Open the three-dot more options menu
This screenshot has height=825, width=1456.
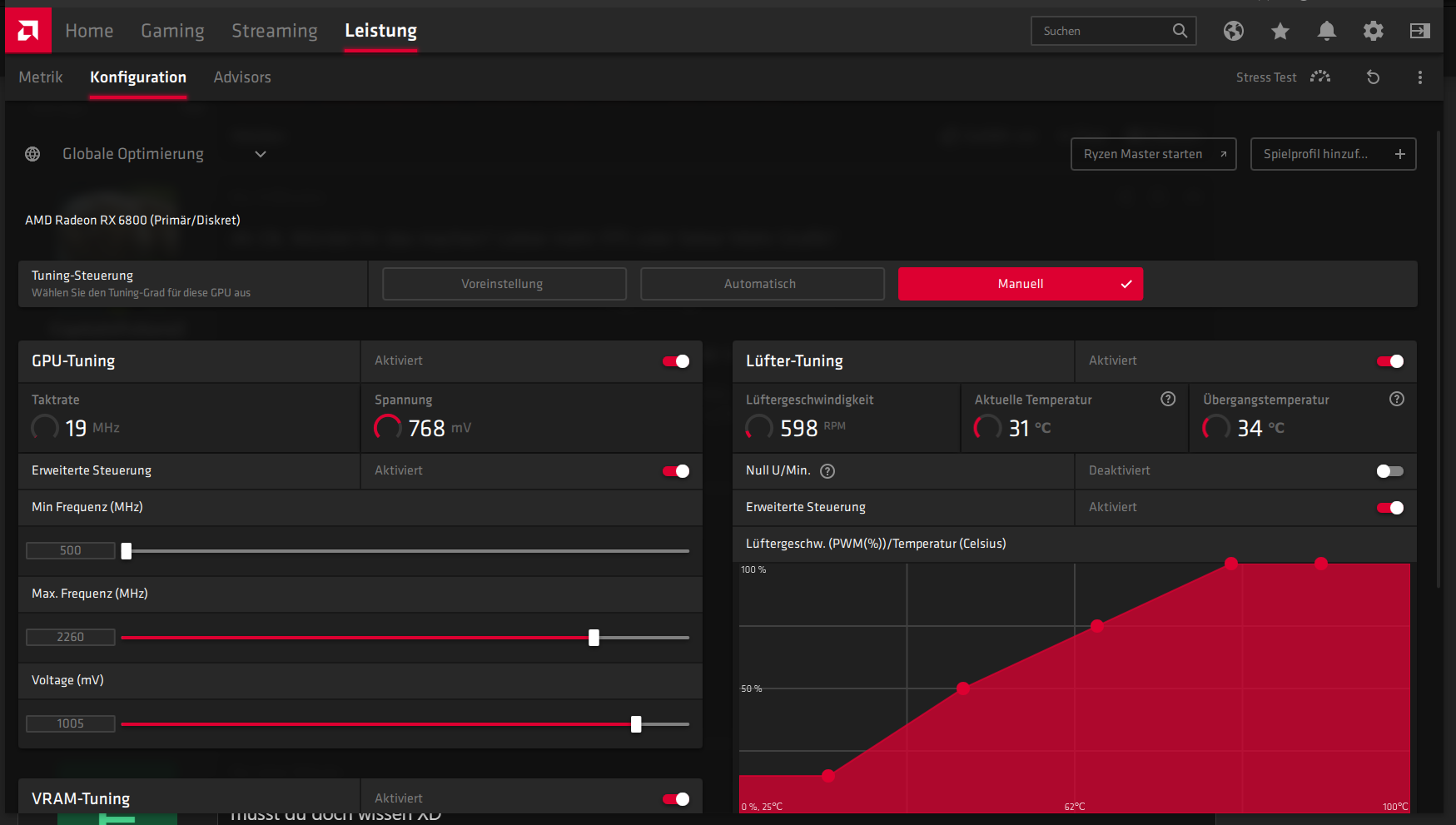tap(1420, 77)
